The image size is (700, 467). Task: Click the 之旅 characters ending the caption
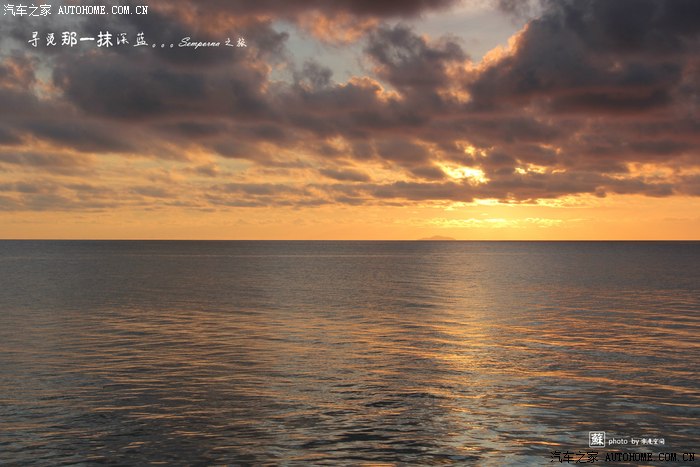pos(235,43)
